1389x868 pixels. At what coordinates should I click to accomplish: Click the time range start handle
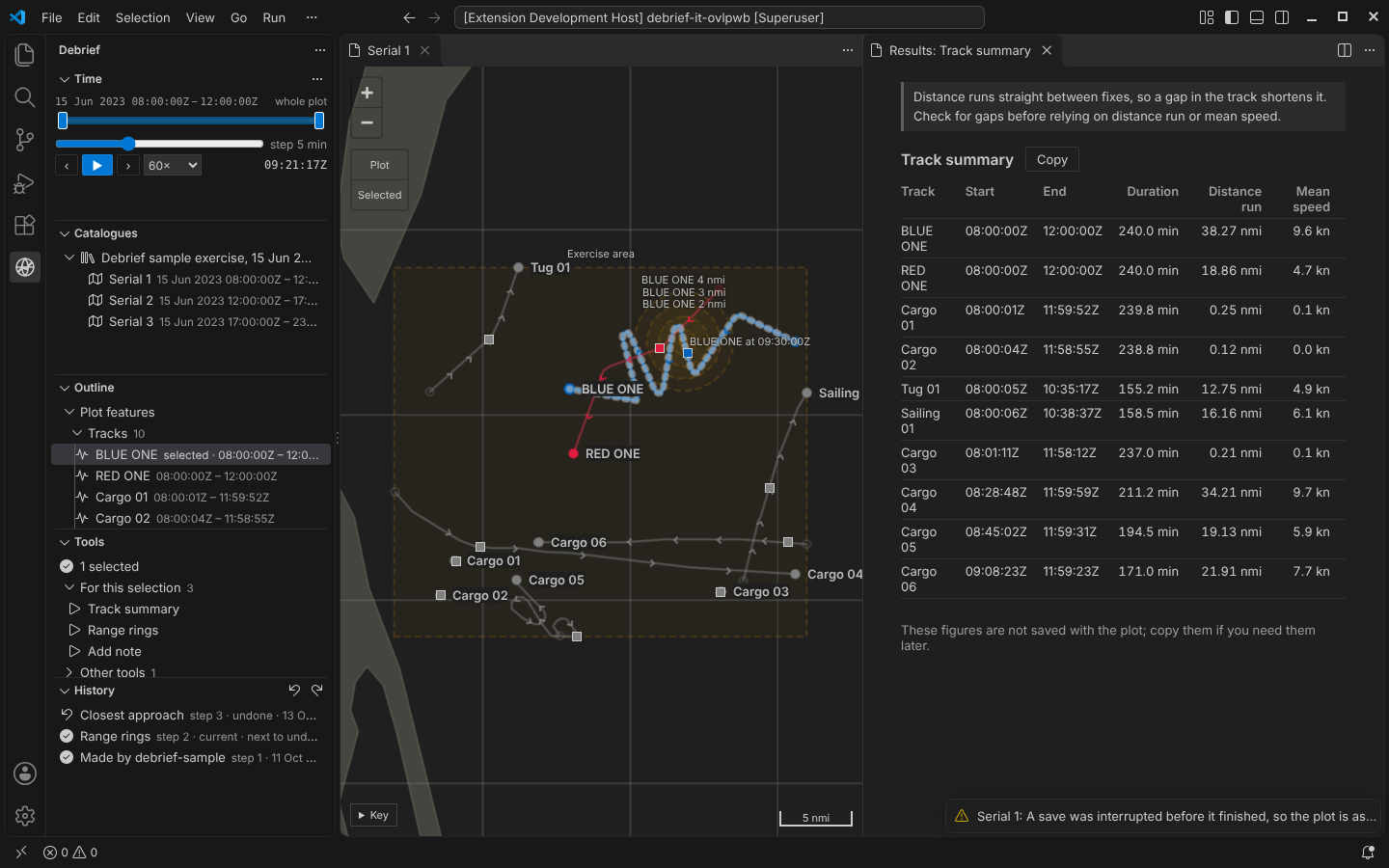coord(63,121)
